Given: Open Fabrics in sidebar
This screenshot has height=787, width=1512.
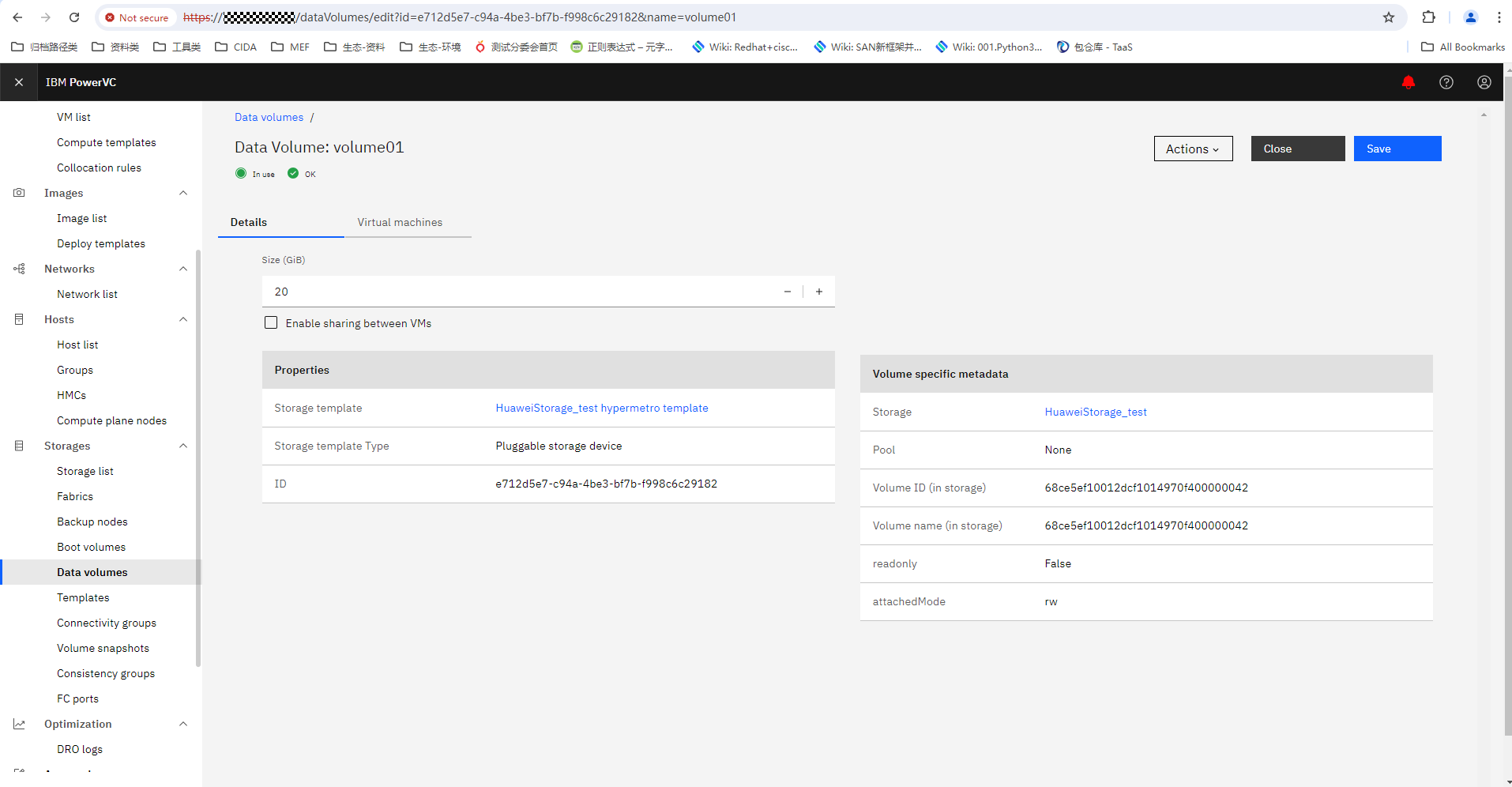Looking at the screenshot, I should 75,496.
